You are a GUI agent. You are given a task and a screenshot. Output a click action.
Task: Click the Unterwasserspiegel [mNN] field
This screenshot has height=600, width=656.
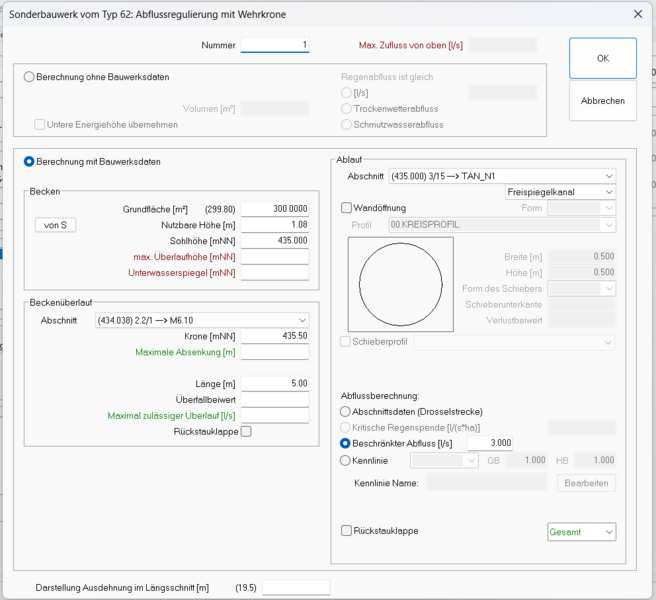[x=275, y=273]
